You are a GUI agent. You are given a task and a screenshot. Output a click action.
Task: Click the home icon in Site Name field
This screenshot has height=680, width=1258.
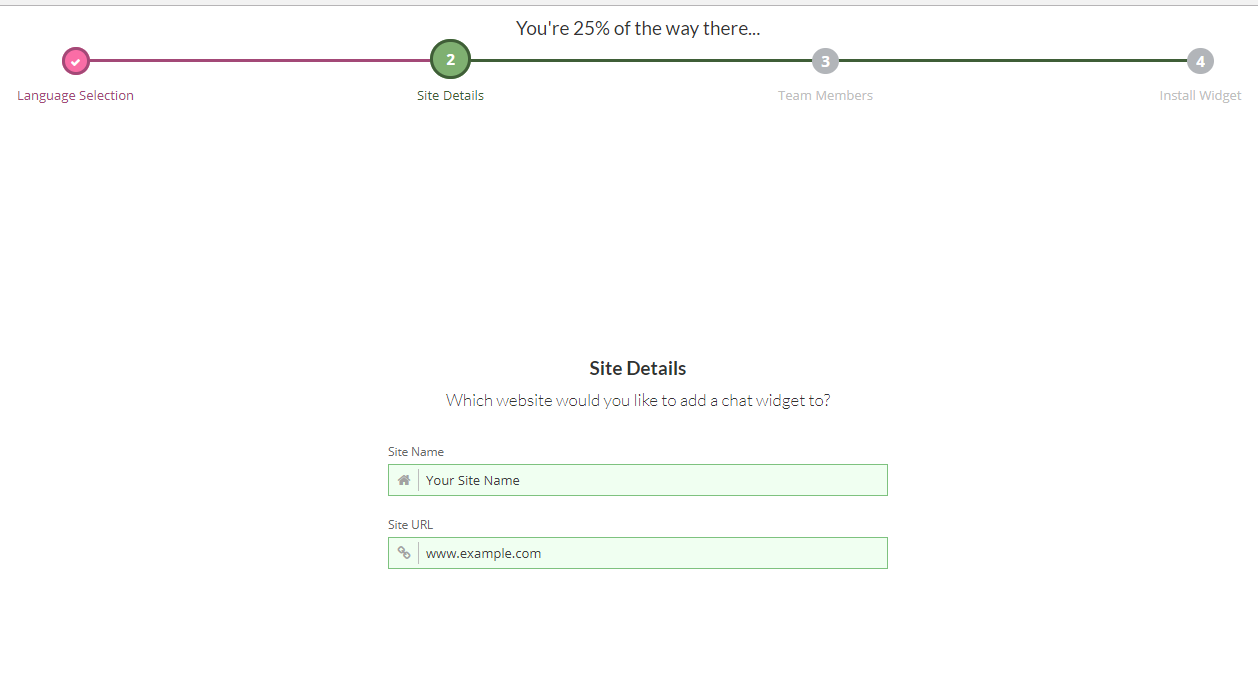pyautogui.click(x=404, y=480)
